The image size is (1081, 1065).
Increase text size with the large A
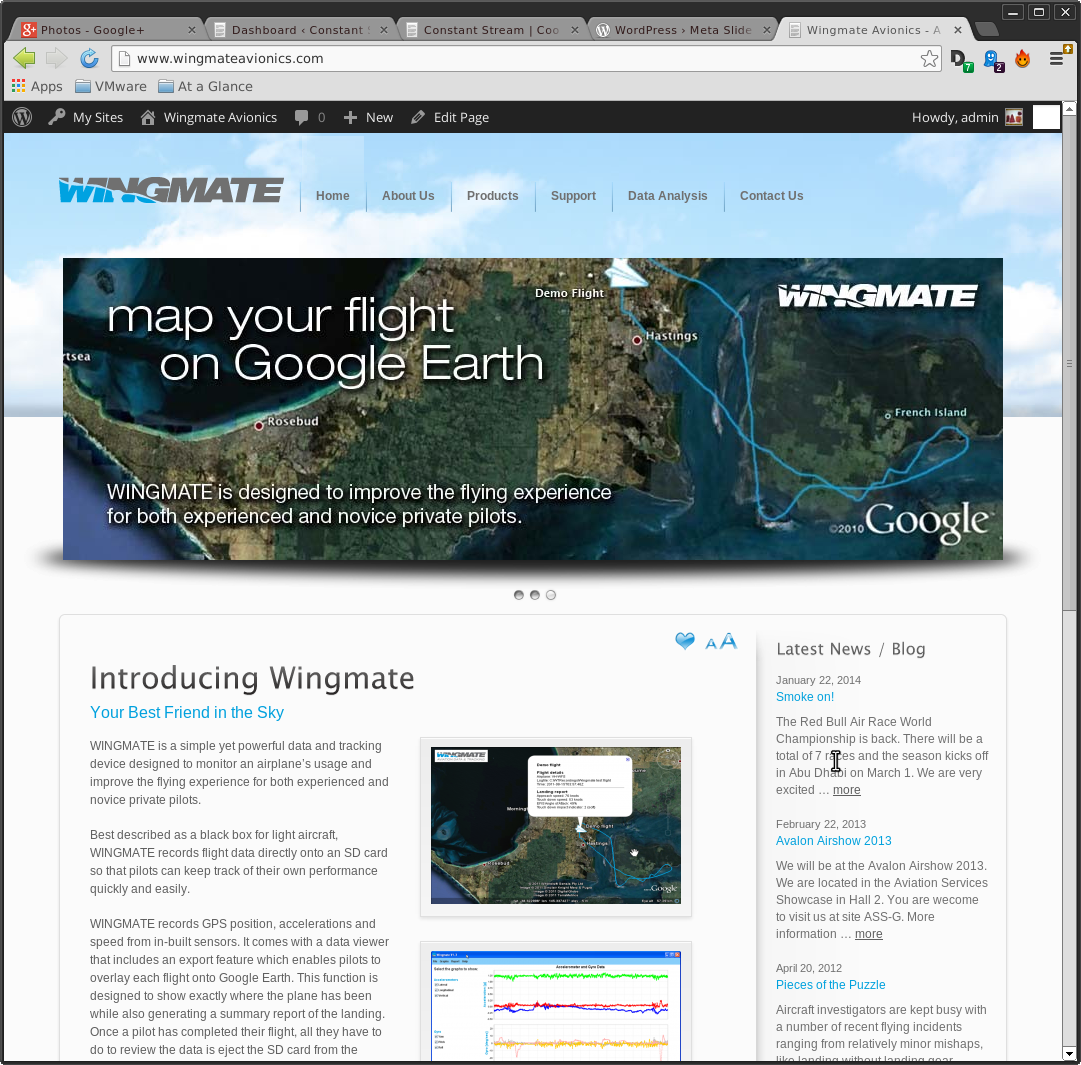pyautogui.click(x=728, y=641)
